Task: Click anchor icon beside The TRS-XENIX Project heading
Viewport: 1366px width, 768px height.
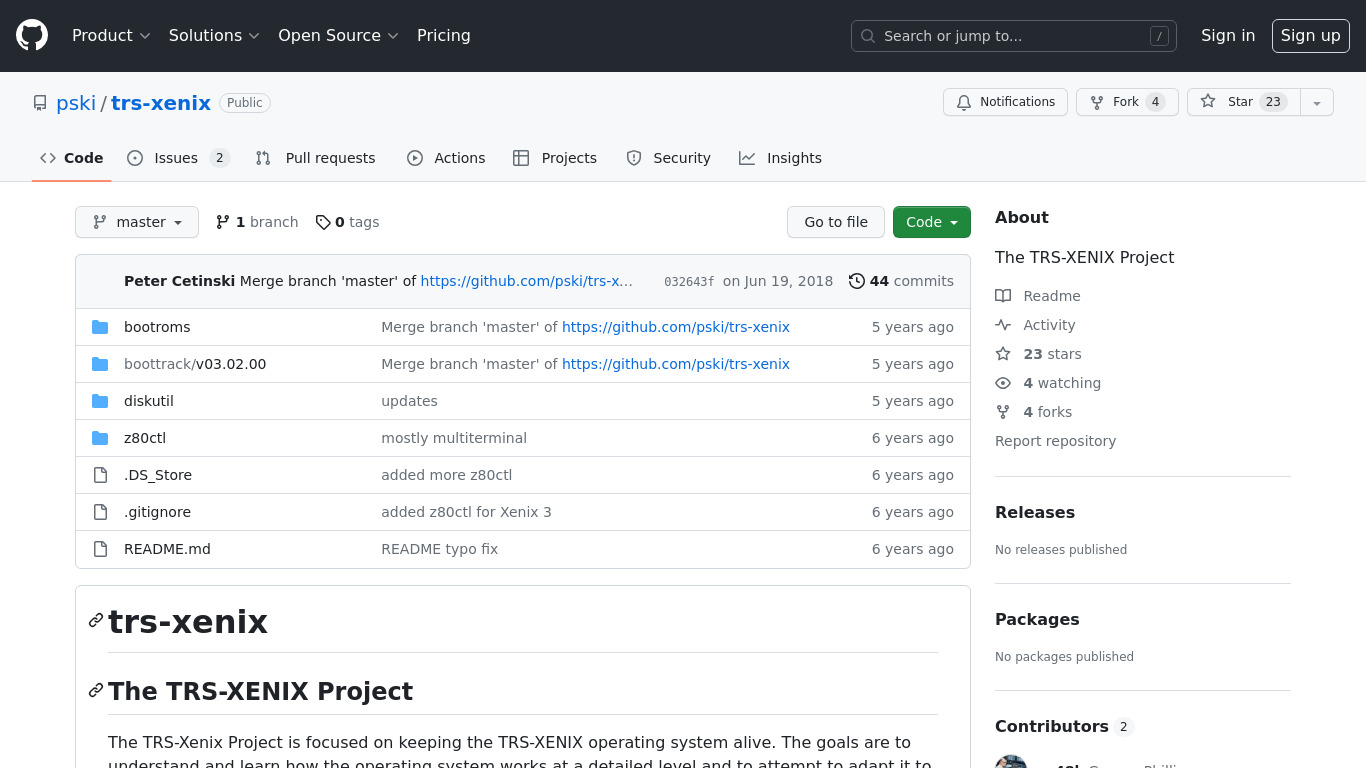Action: 96,690
